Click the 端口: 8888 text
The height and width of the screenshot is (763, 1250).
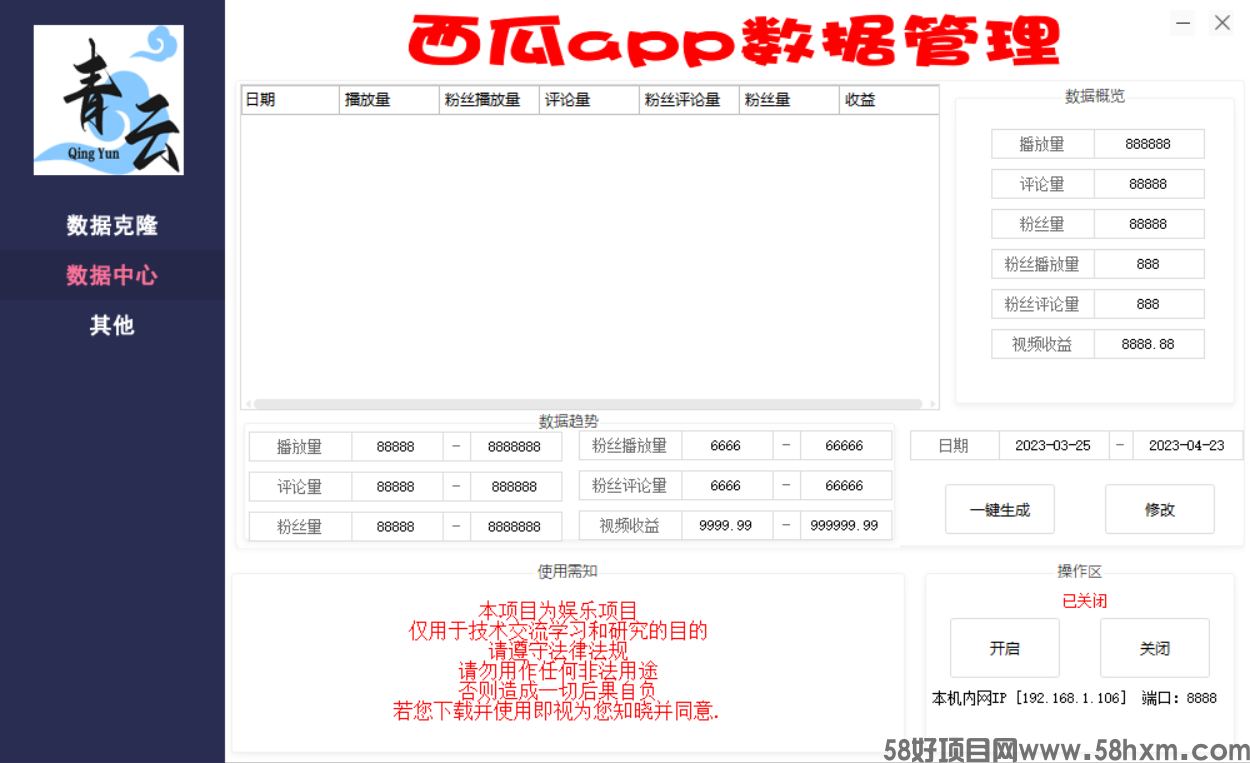pos(1179,698)
